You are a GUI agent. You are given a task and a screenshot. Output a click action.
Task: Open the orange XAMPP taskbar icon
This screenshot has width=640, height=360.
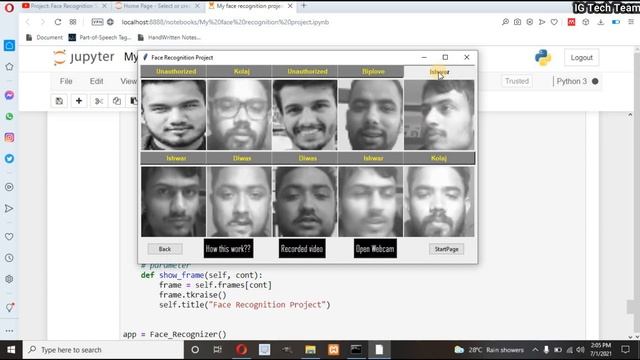[333, 350]
